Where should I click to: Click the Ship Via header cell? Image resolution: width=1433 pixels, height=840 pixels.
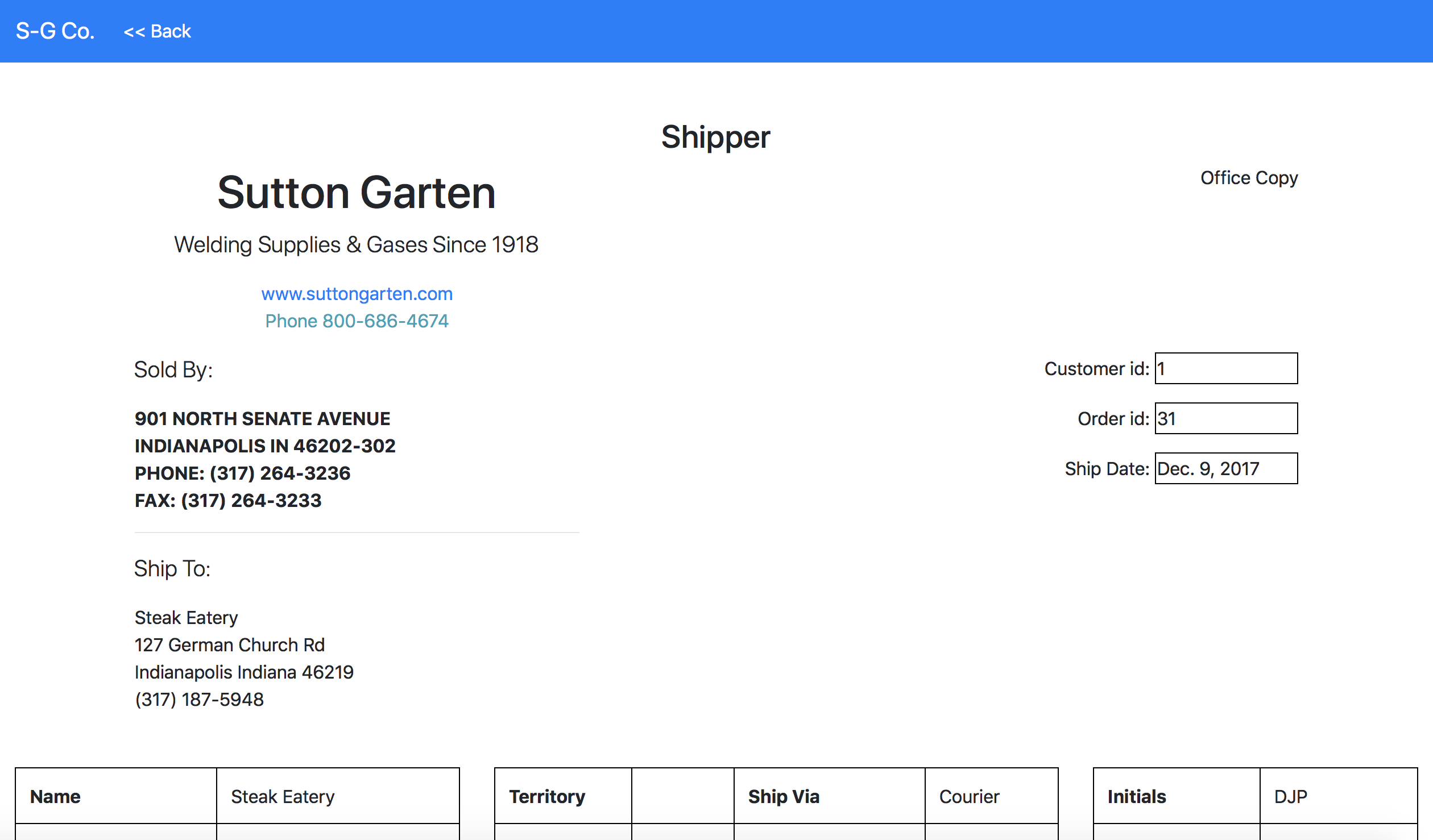829,797
